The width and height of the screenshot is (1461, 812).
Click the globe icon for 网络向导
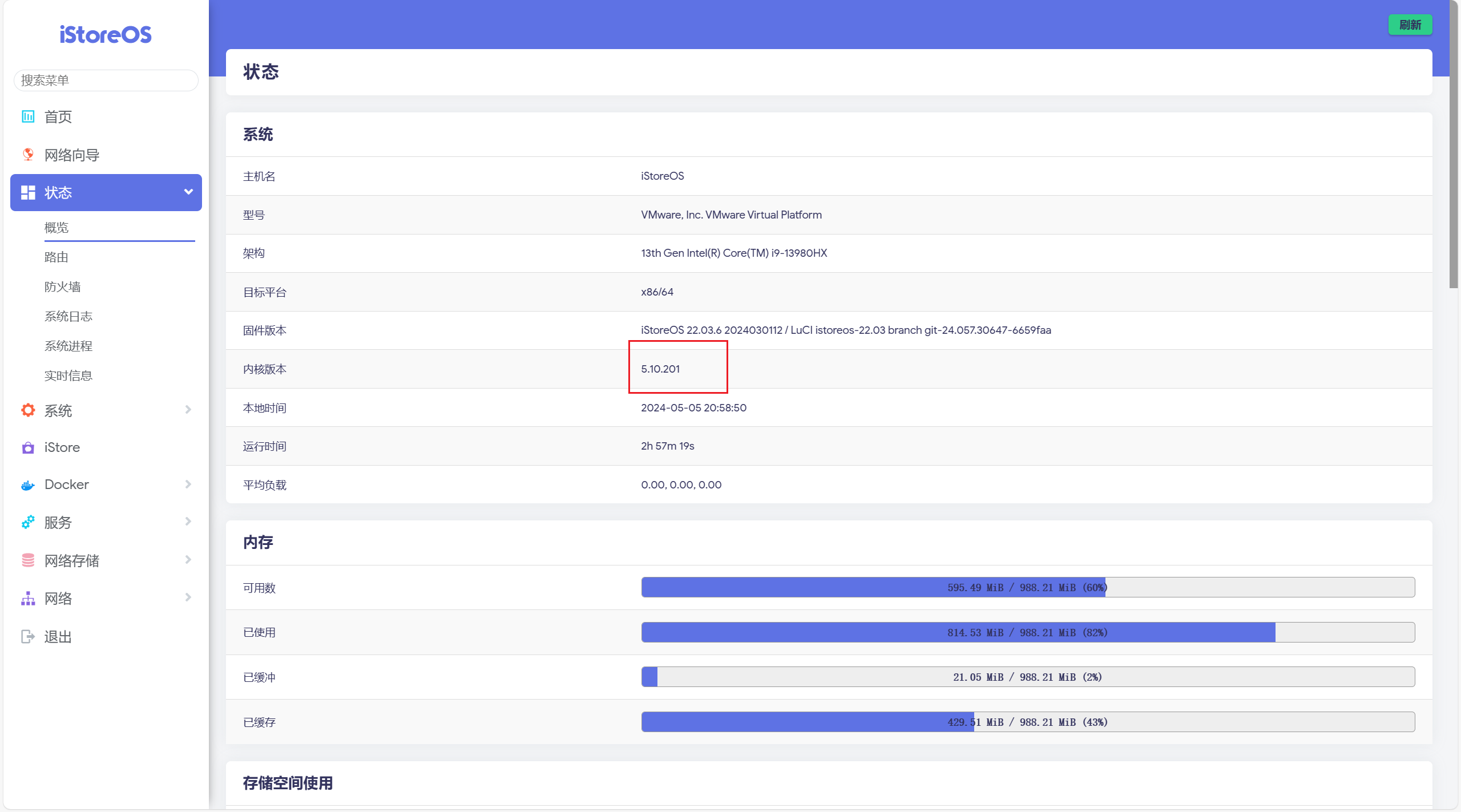coord(27,155)
